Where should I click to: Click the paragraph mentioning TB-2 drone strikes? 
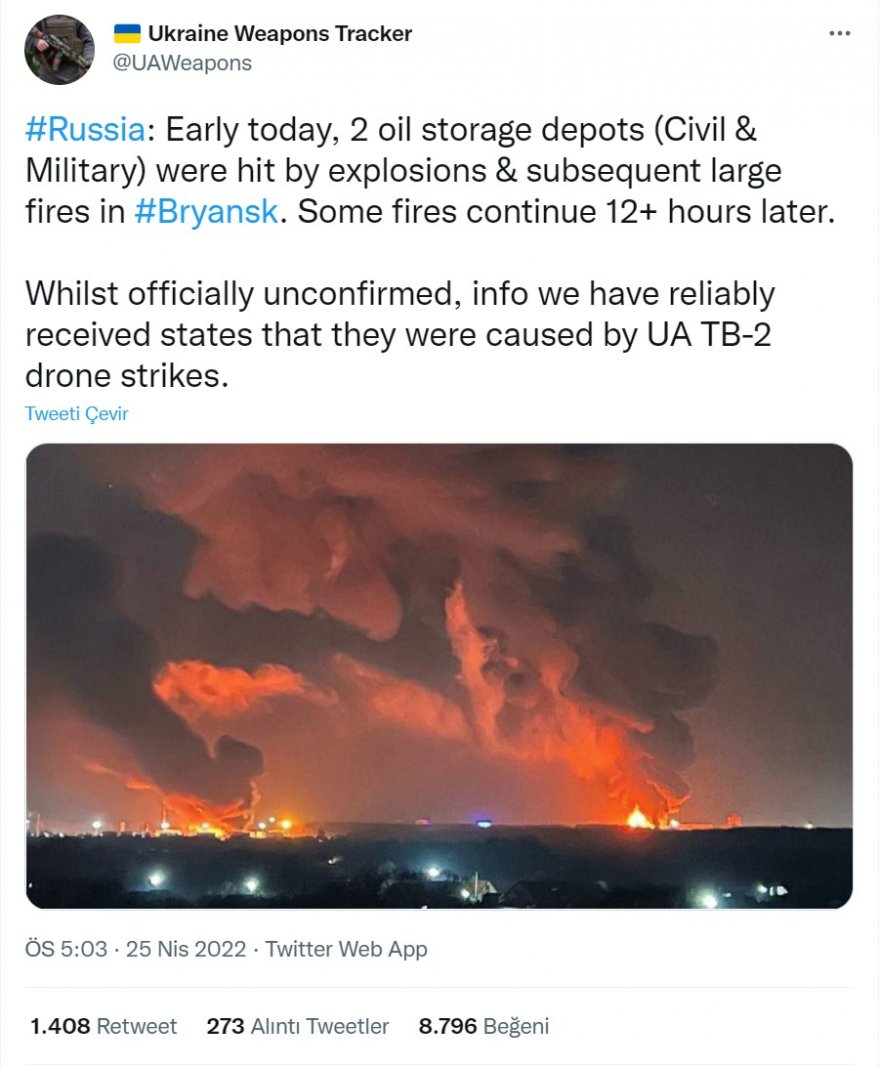point(400,334)
